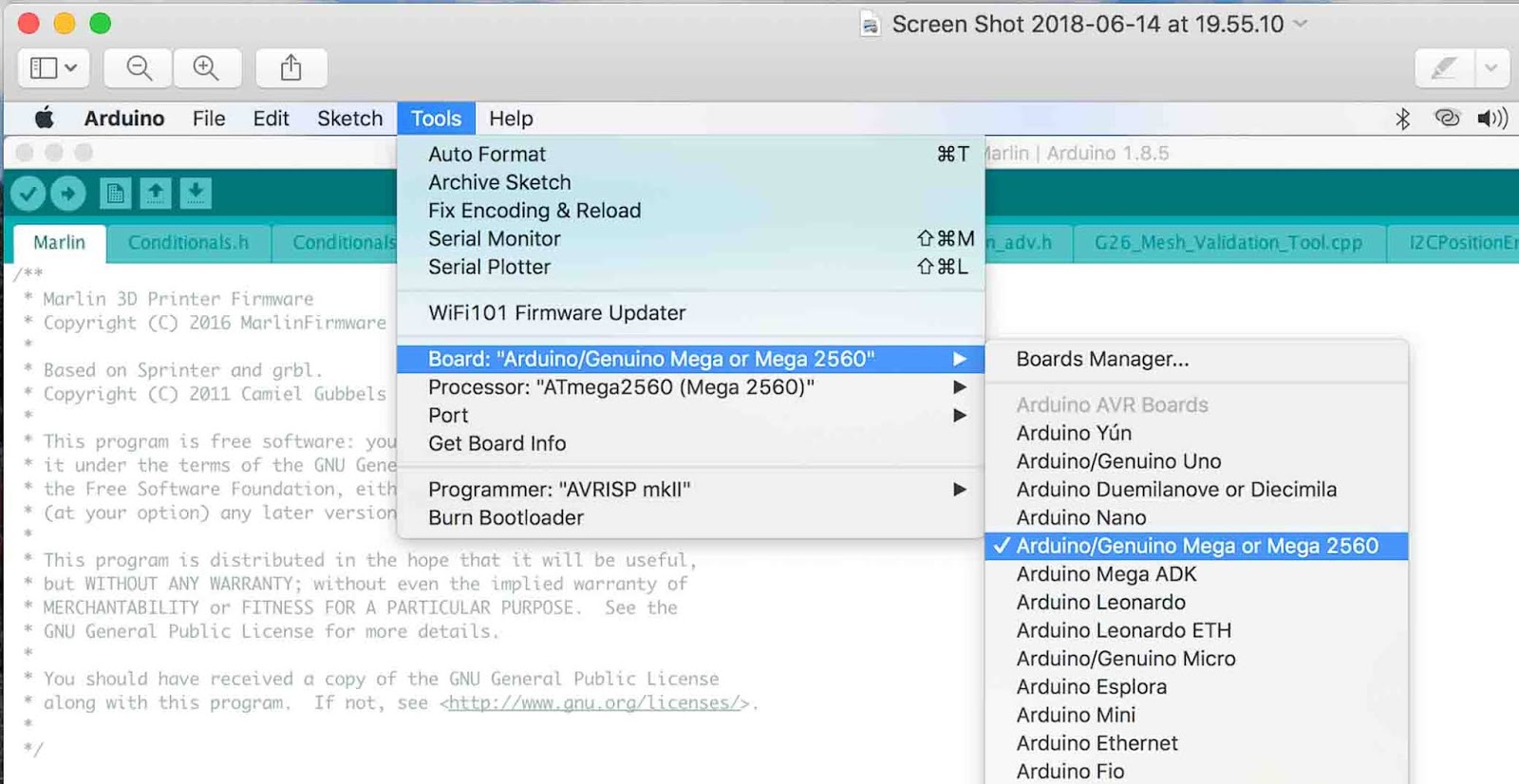Click the Arduino Upload arrow button

coord(67,194)
